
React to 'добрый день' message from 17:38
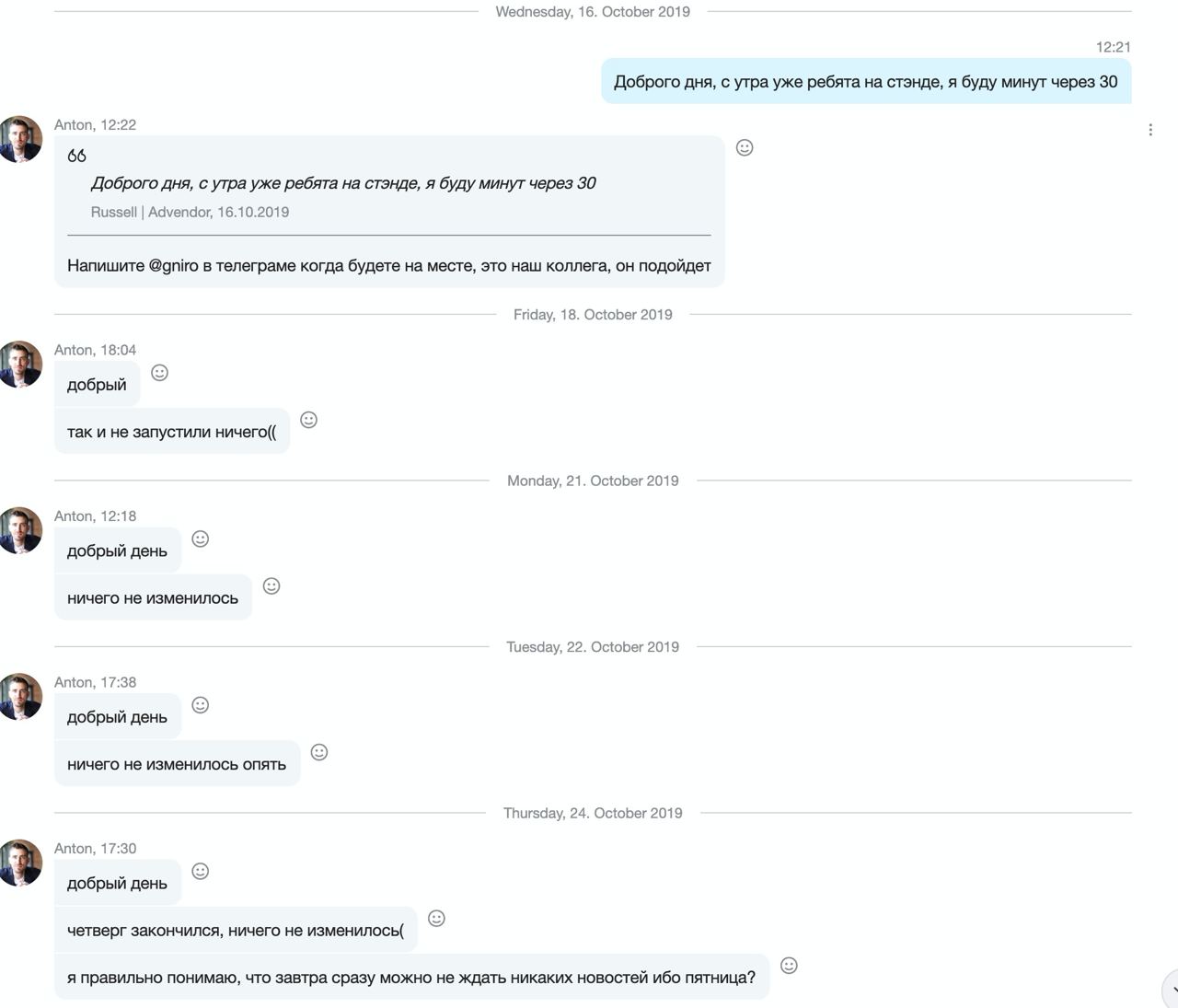[200, 705]
